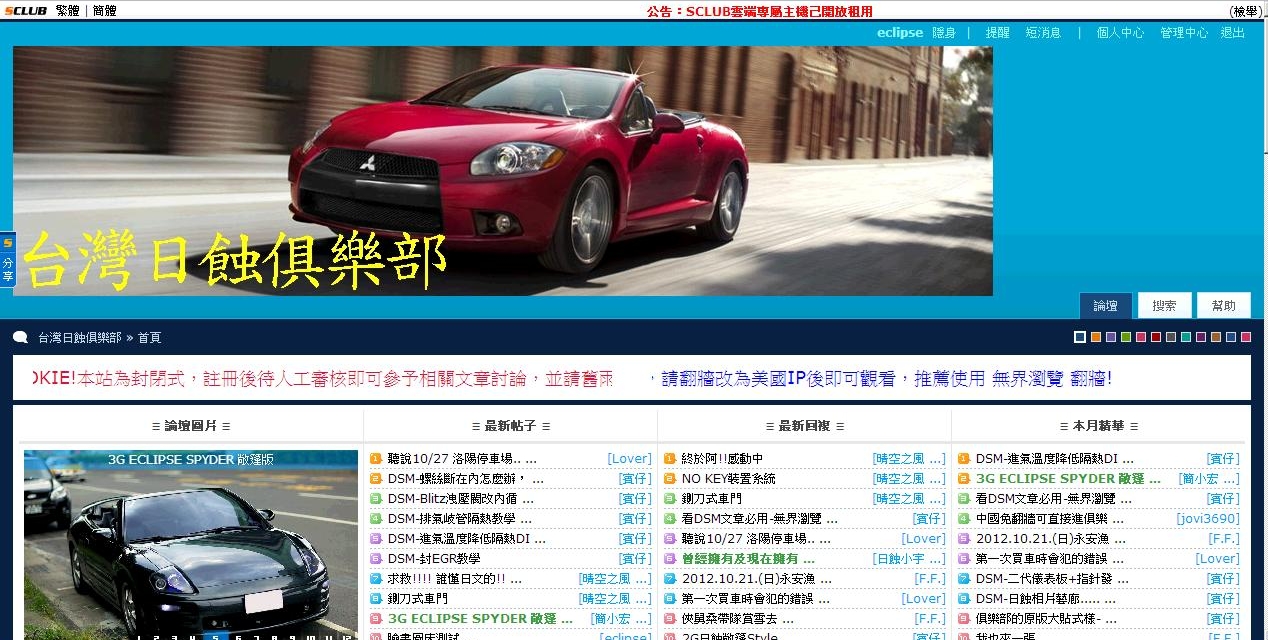Click the (檢舉) report link

[1245, 11]
